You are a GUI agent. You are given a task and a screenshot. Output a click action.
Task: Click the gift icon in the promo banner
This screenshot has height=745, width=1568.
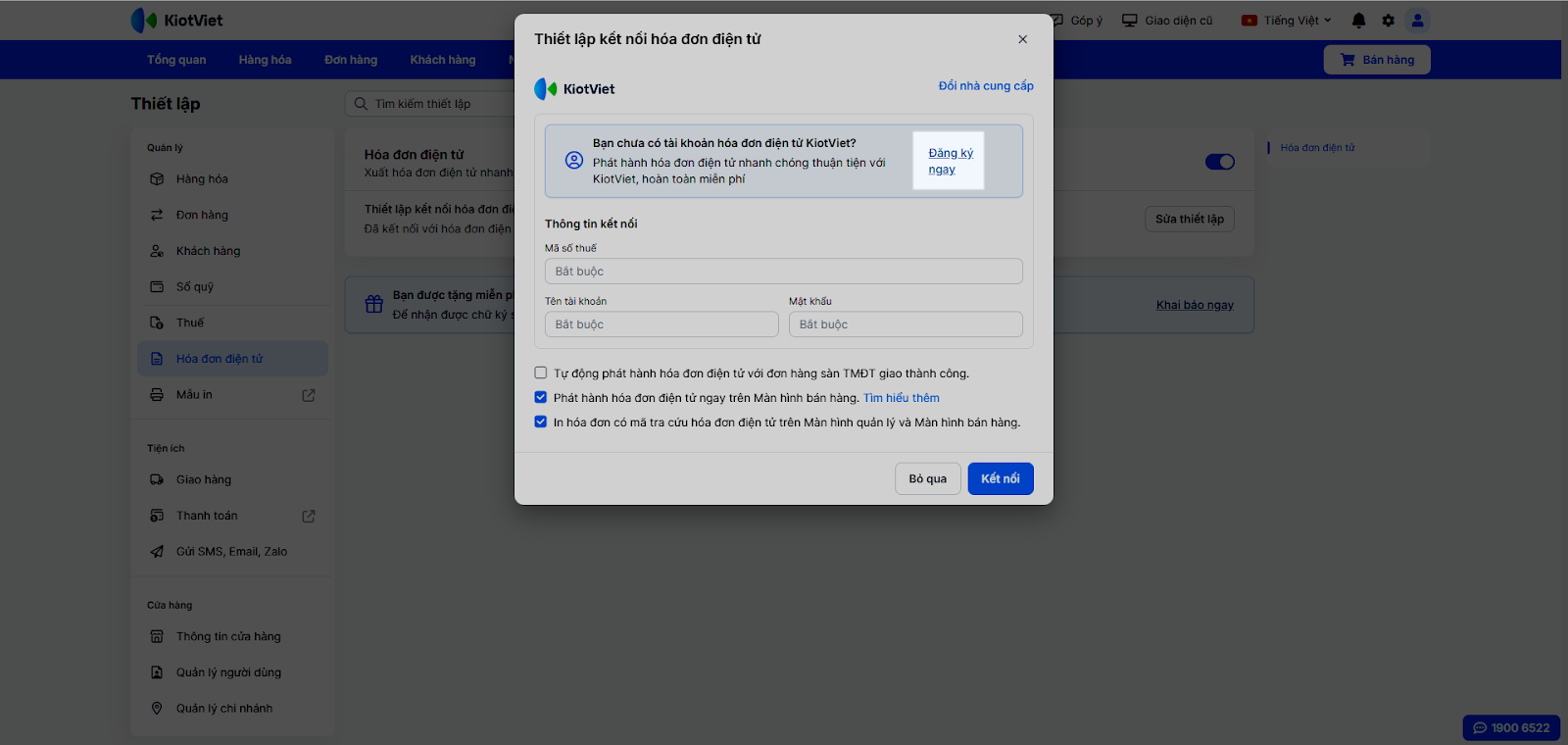pos(374,304)
